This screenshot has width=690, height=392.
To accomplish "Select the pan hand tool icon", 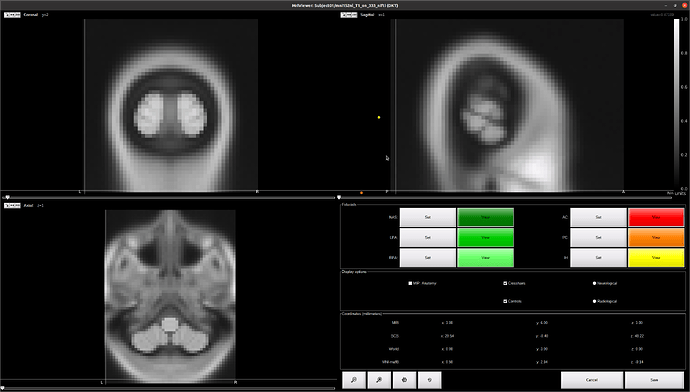I will (x=404, y=380).
